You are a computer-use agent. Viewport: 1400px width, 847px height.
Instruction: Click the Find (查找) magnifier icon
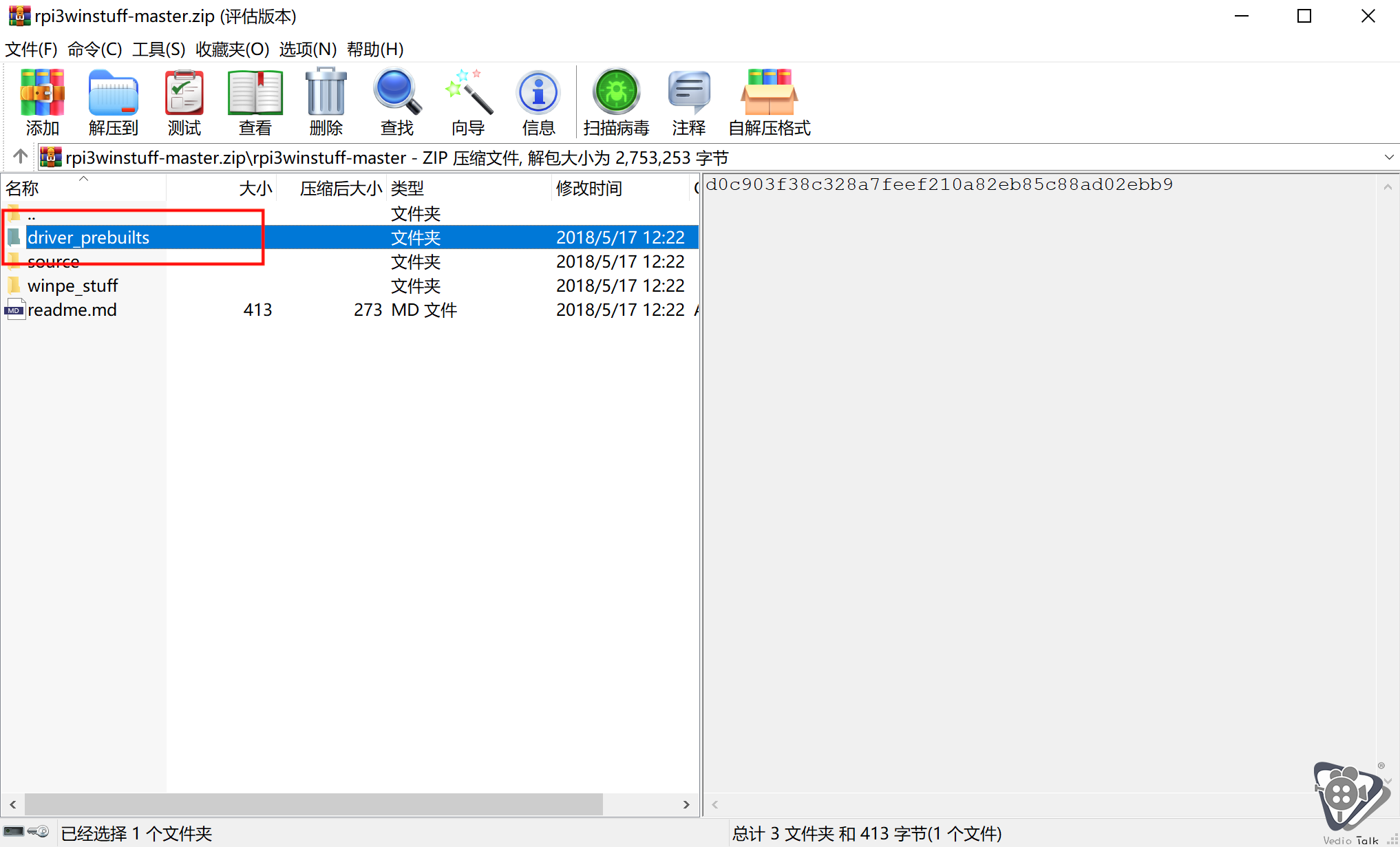(397, 92)
